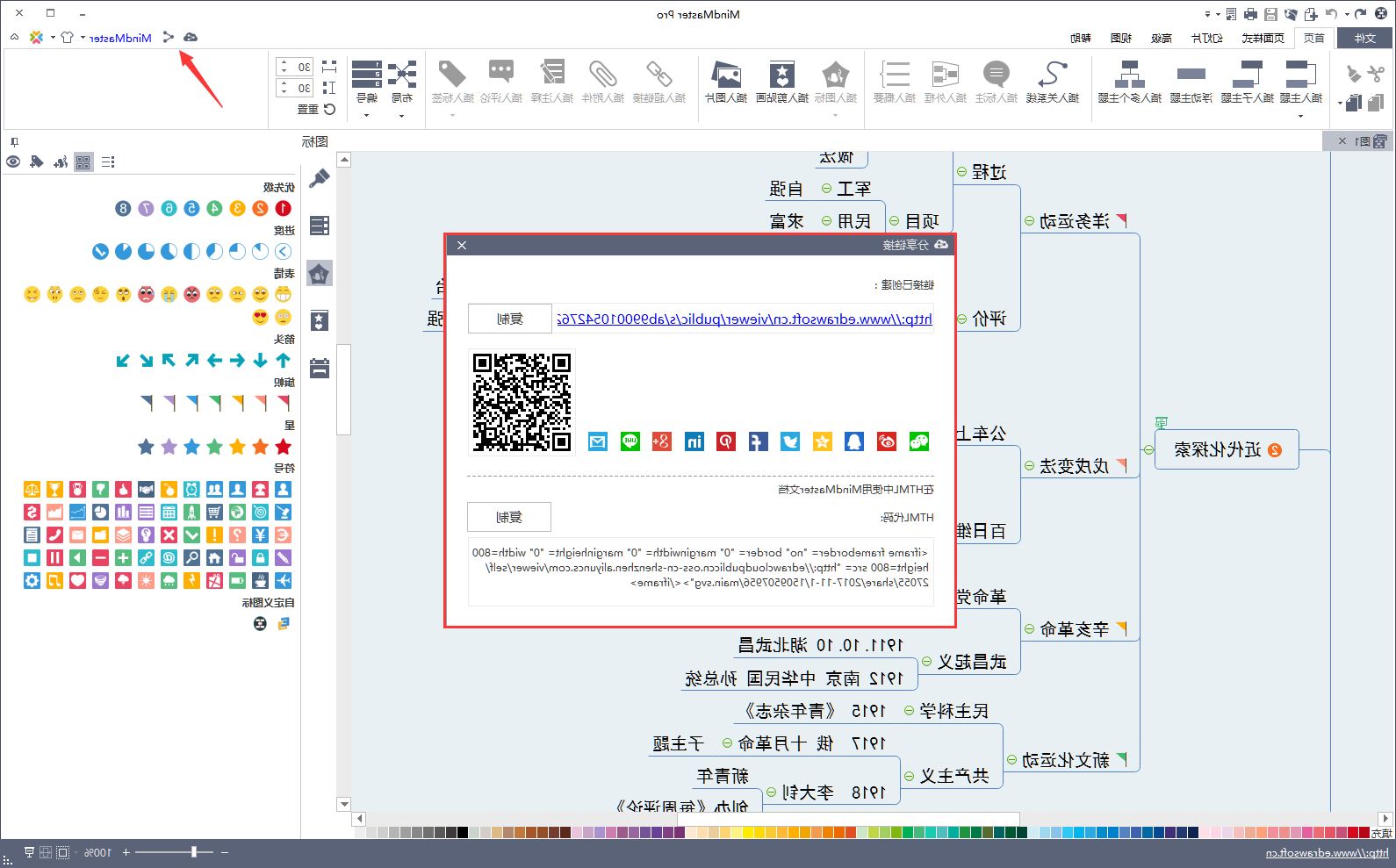The image size is (1396, 868).
Task: Collapse the 共产主义 node toggle
Action: pyautogui.click(x=909, y=776)
